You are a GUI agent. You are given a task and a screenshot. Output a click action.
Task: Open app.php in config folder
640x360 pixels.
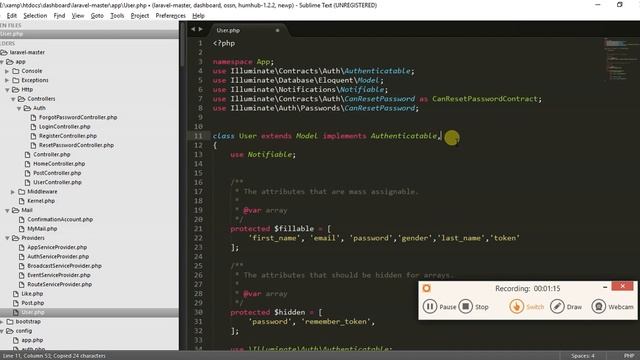pos(32,340)
